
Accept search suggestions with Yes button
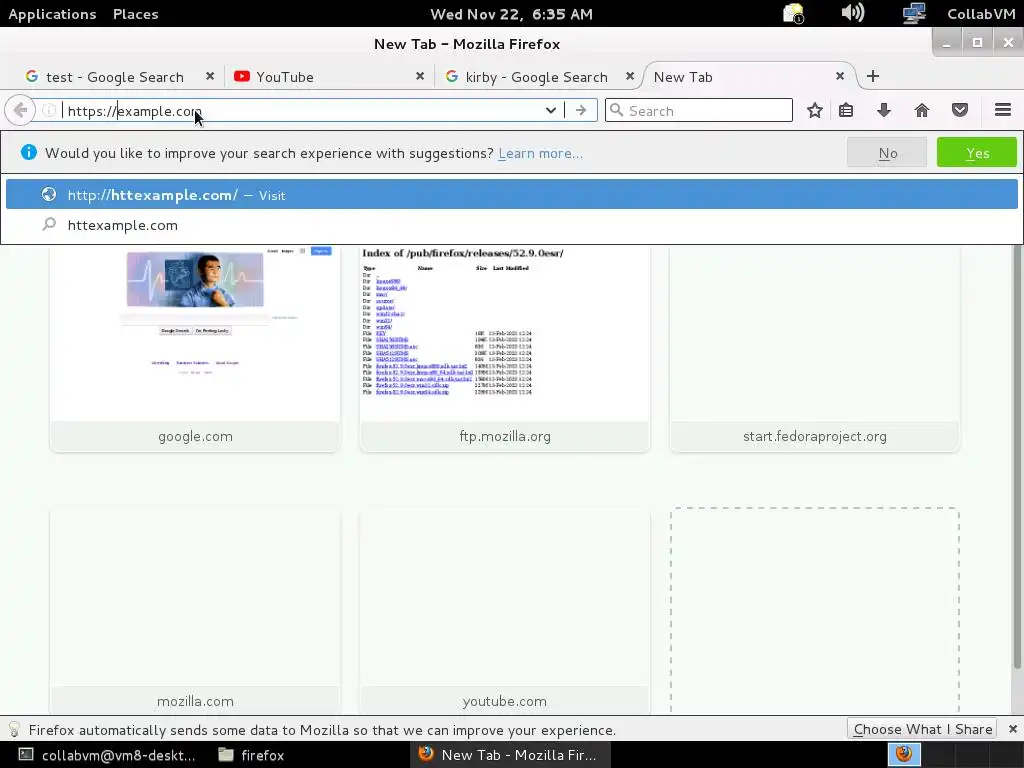(977, 153)
